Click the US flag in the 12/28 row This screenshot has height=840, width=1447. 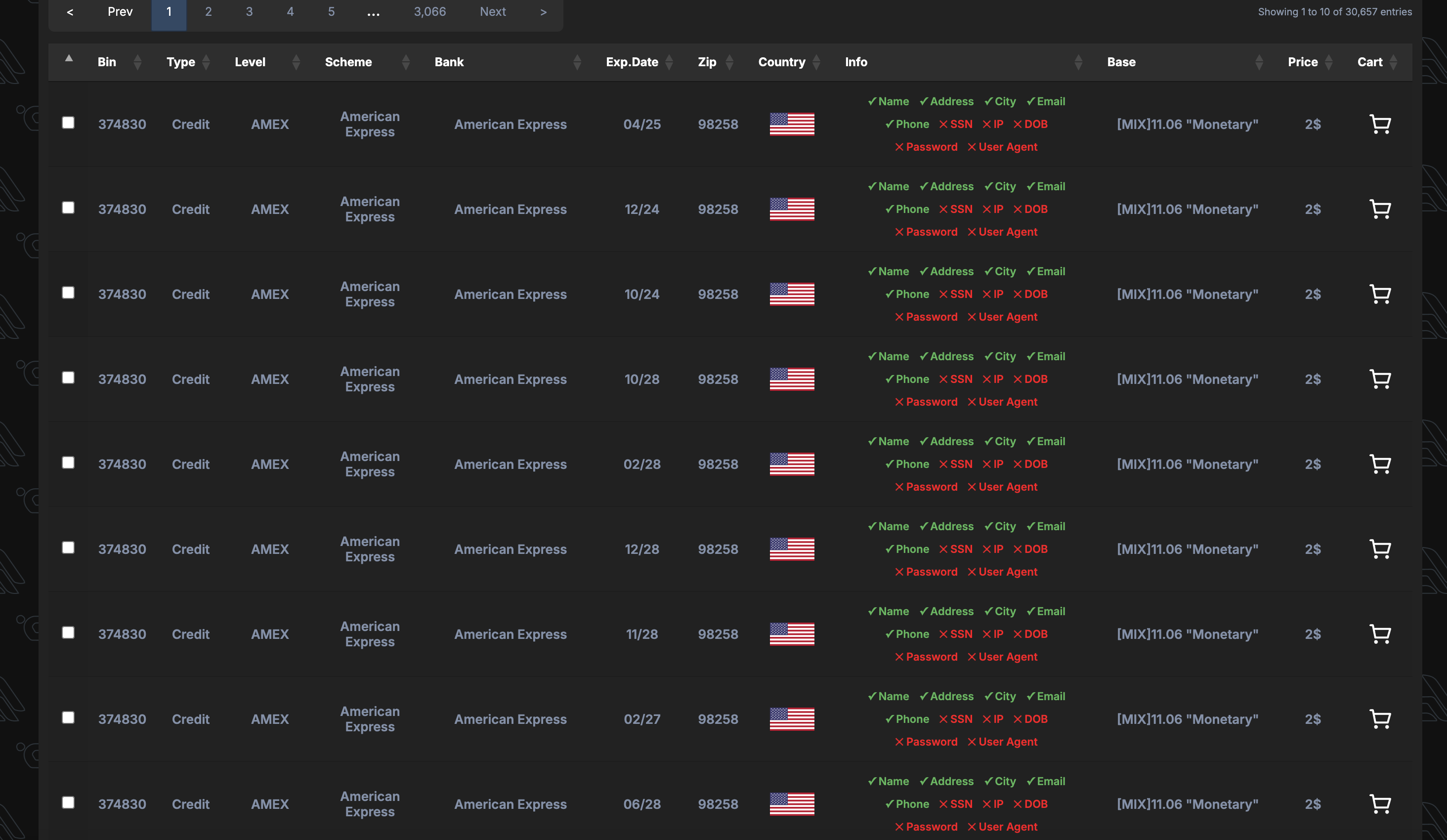coord(792,549)
